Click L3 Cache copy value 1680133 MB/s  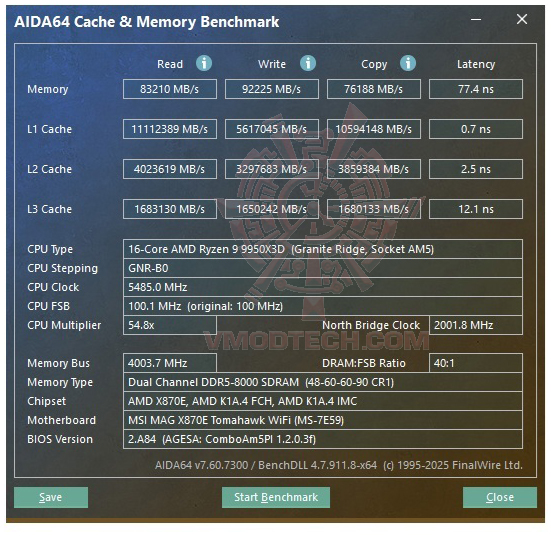374,209
